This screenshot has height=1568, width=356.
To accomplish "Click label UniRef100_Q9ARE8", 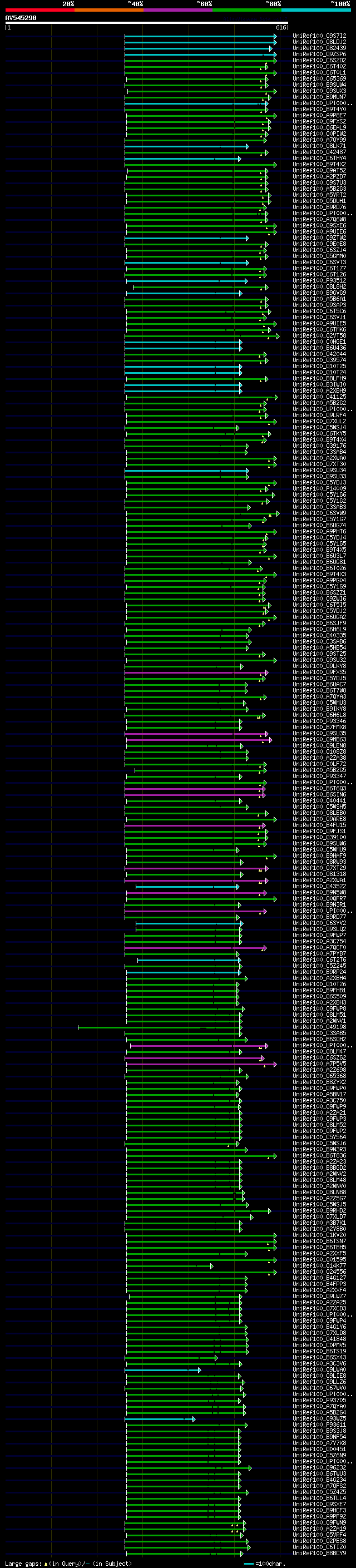I will tap(319, 819).
